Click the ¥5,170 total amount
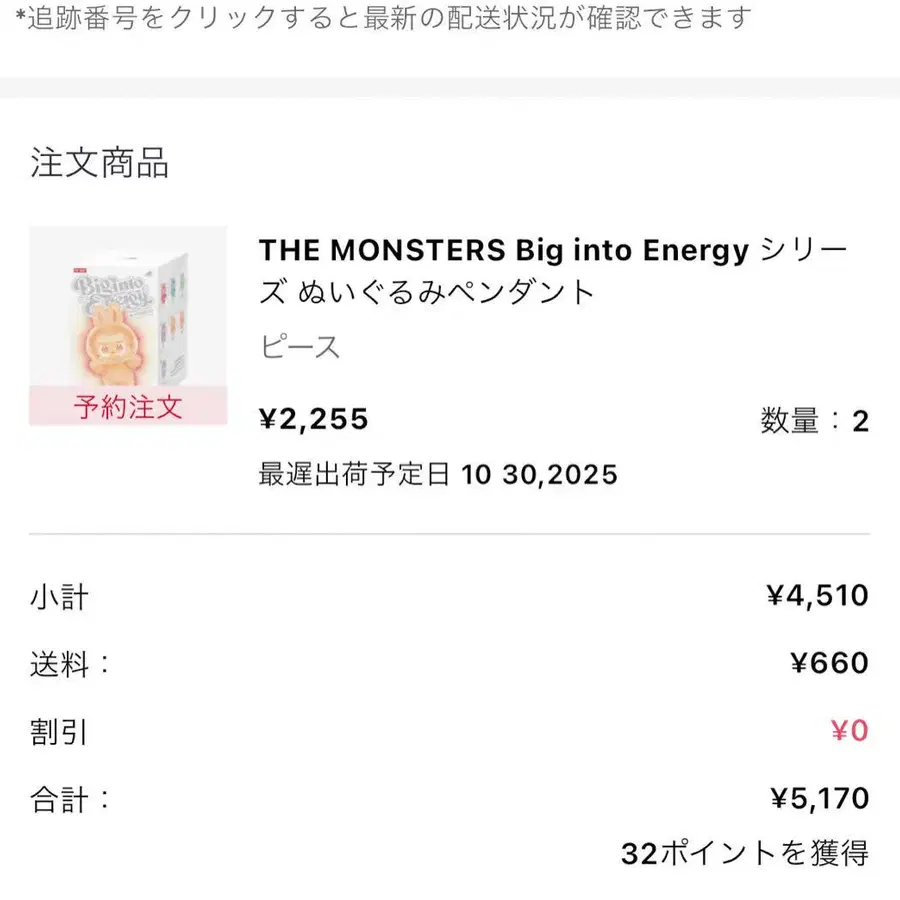 (x=819, y=798)
